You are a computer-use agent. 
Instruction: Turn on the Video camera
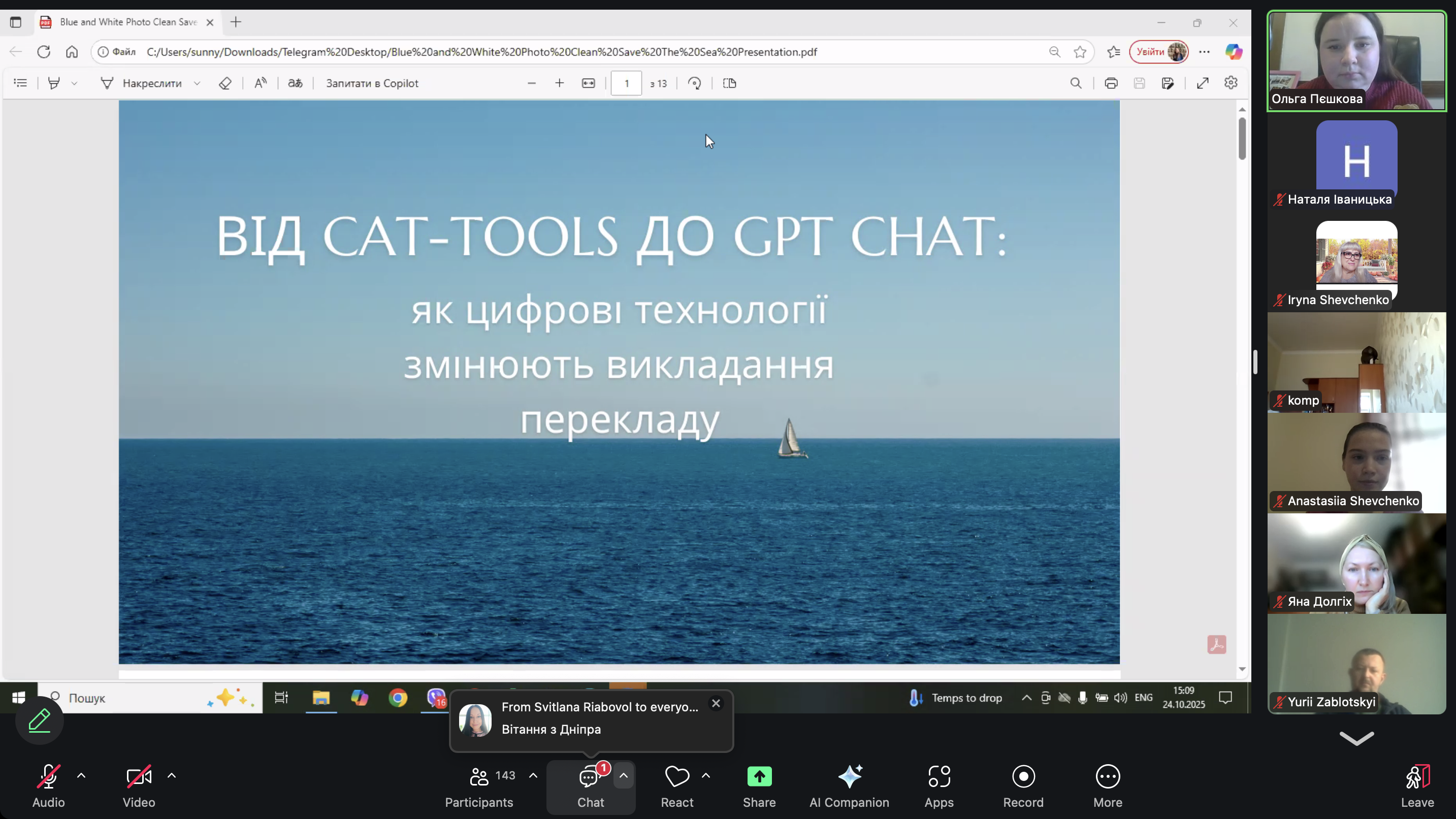(x=139, y=777)
